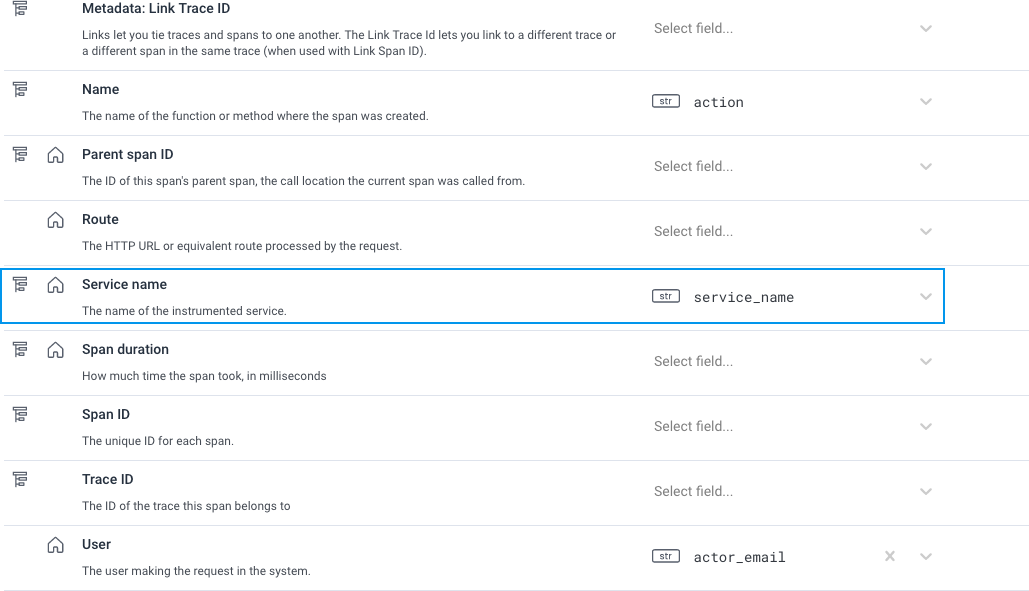Screen dimensions: 1029x591
Task: Select the trace icon next to Name
Action: [19, 88]
